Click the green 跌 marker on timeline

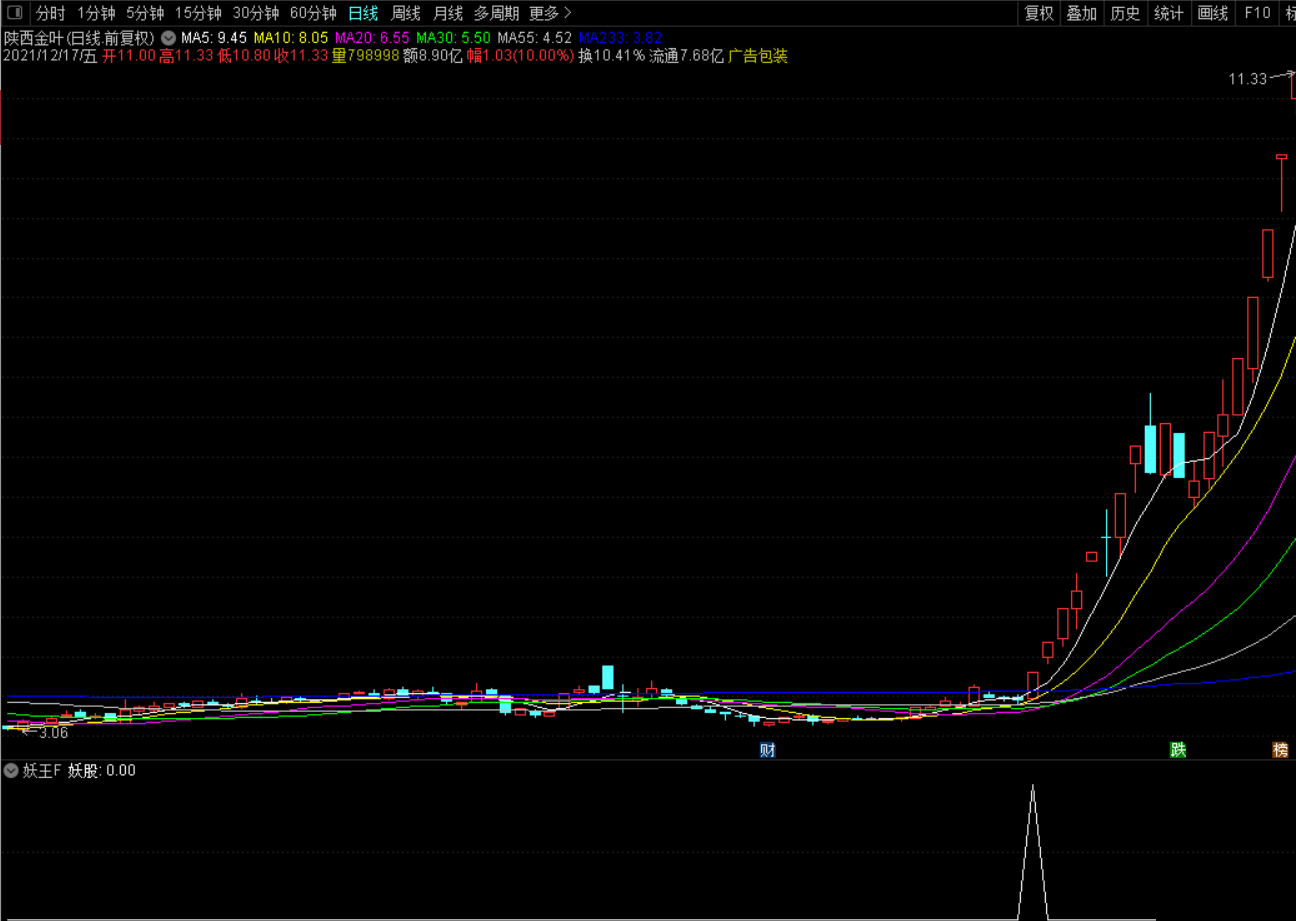pos(1179,750)
